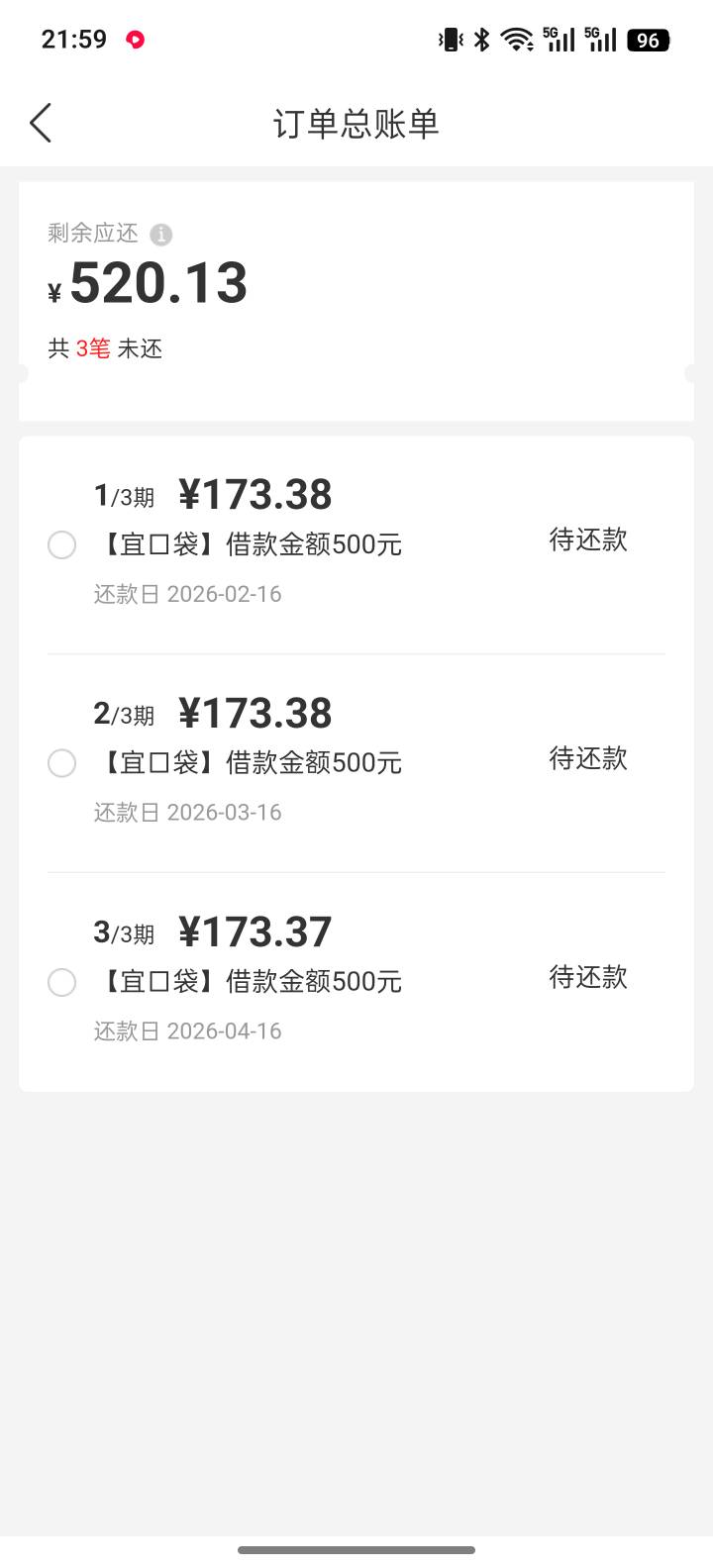Tap the red recording icon in status bar
The image size is (713, 1568).
[x=136, y=40]
